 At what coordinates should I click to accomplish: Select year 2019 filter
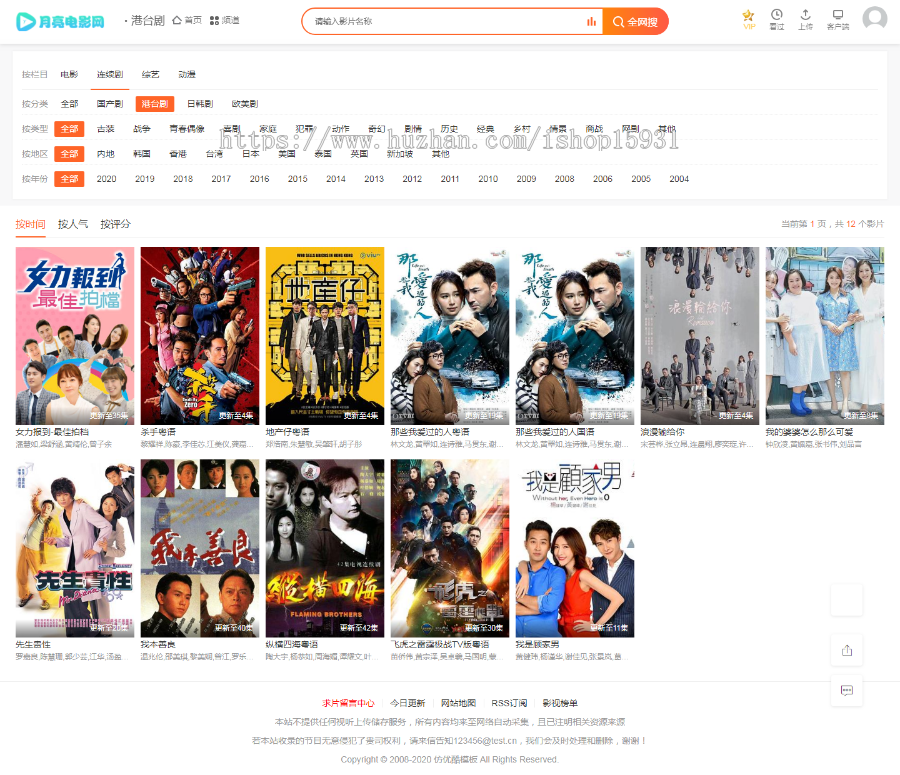[145, 179]
